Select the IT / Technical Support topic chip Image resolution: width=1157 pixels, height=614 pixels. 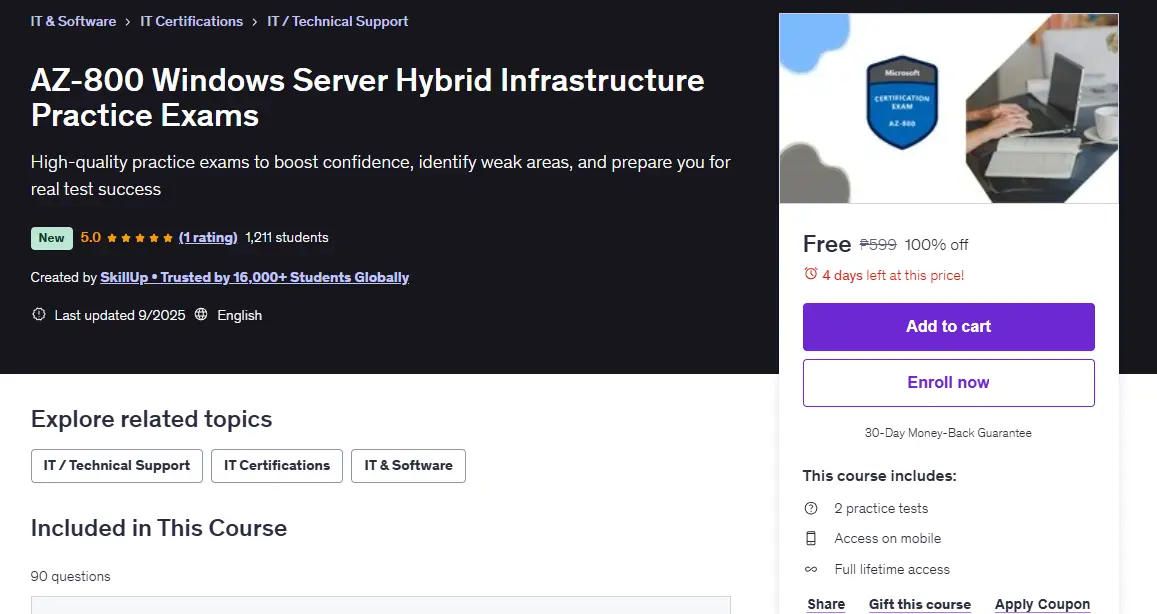coord(117,466)
